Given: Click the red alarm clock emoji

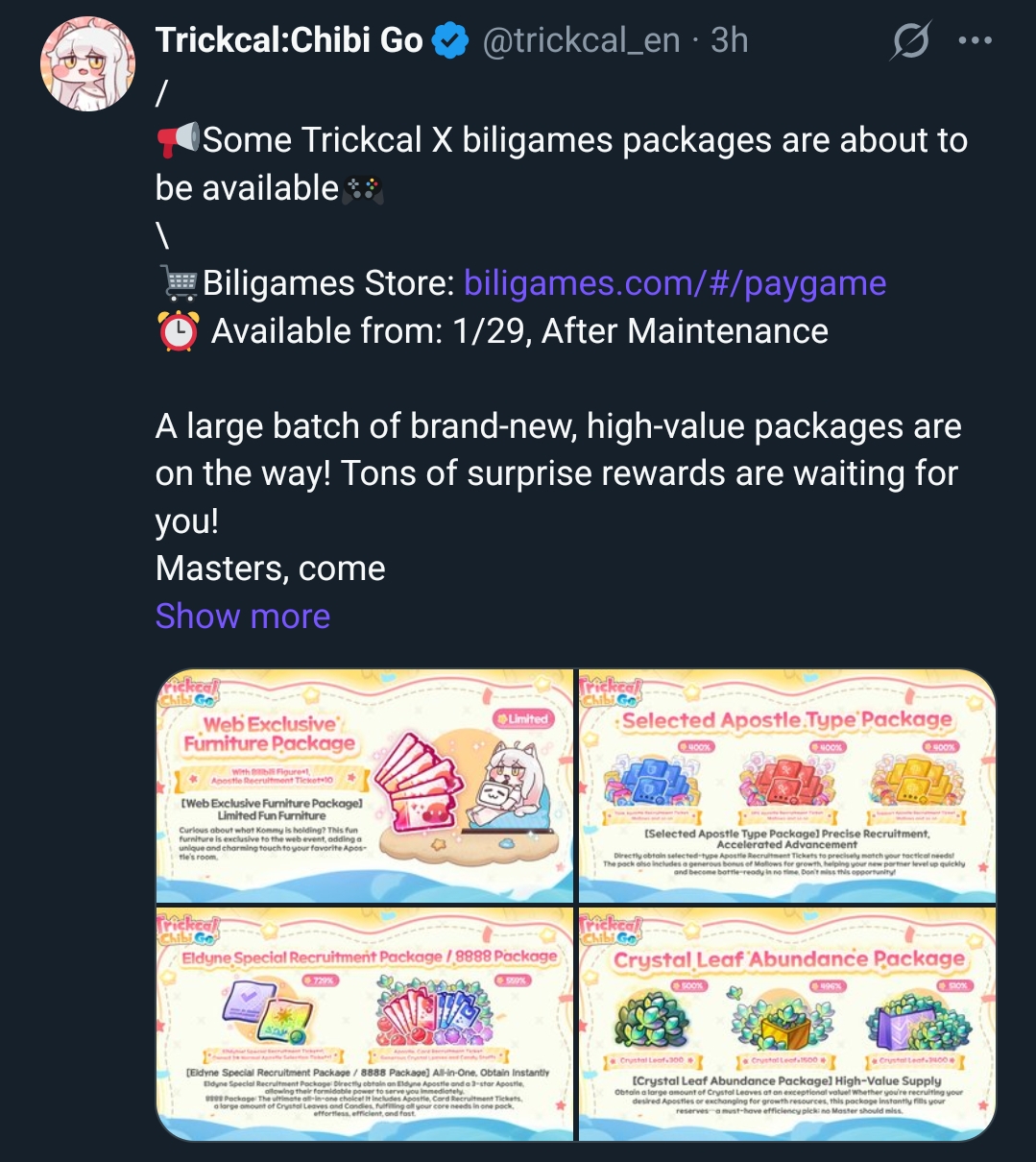Looking at the screenshot, I should (x=179, y=331).
